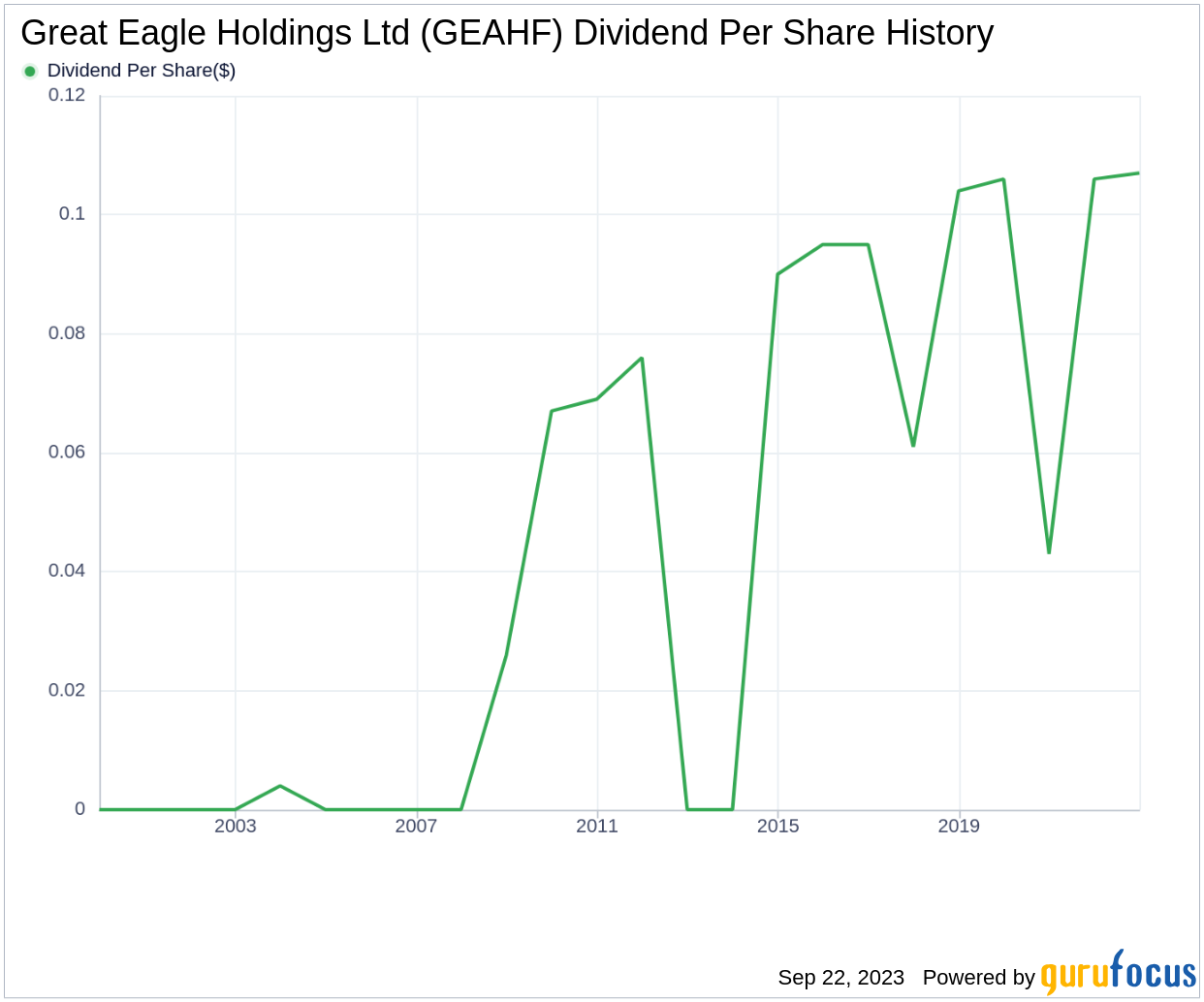
Task: Click the 0.12 y-axis value
Action: point(67,95)
